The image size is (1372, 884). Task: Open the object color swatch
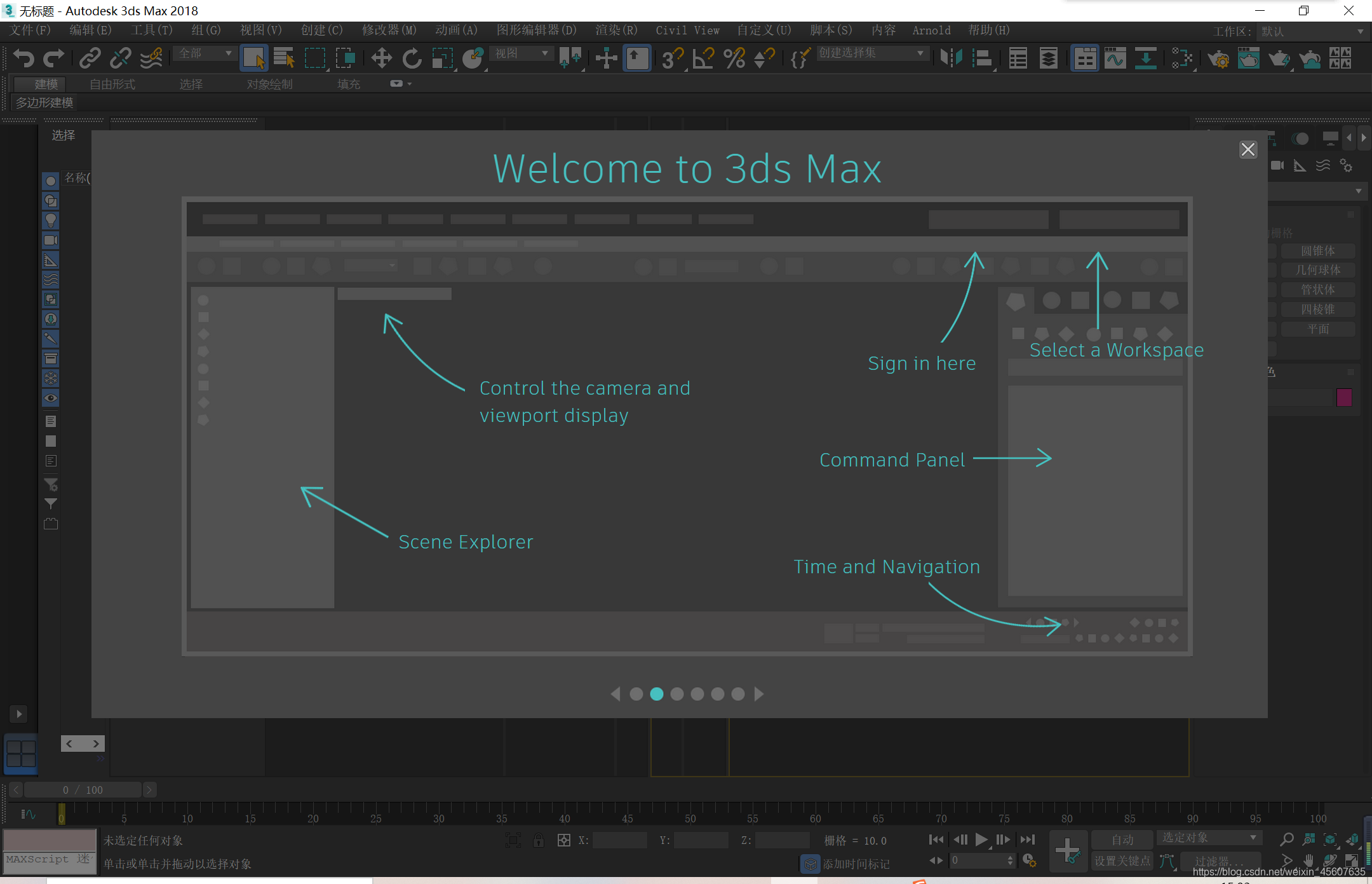pyautogui.click(x=1344, y=398)
